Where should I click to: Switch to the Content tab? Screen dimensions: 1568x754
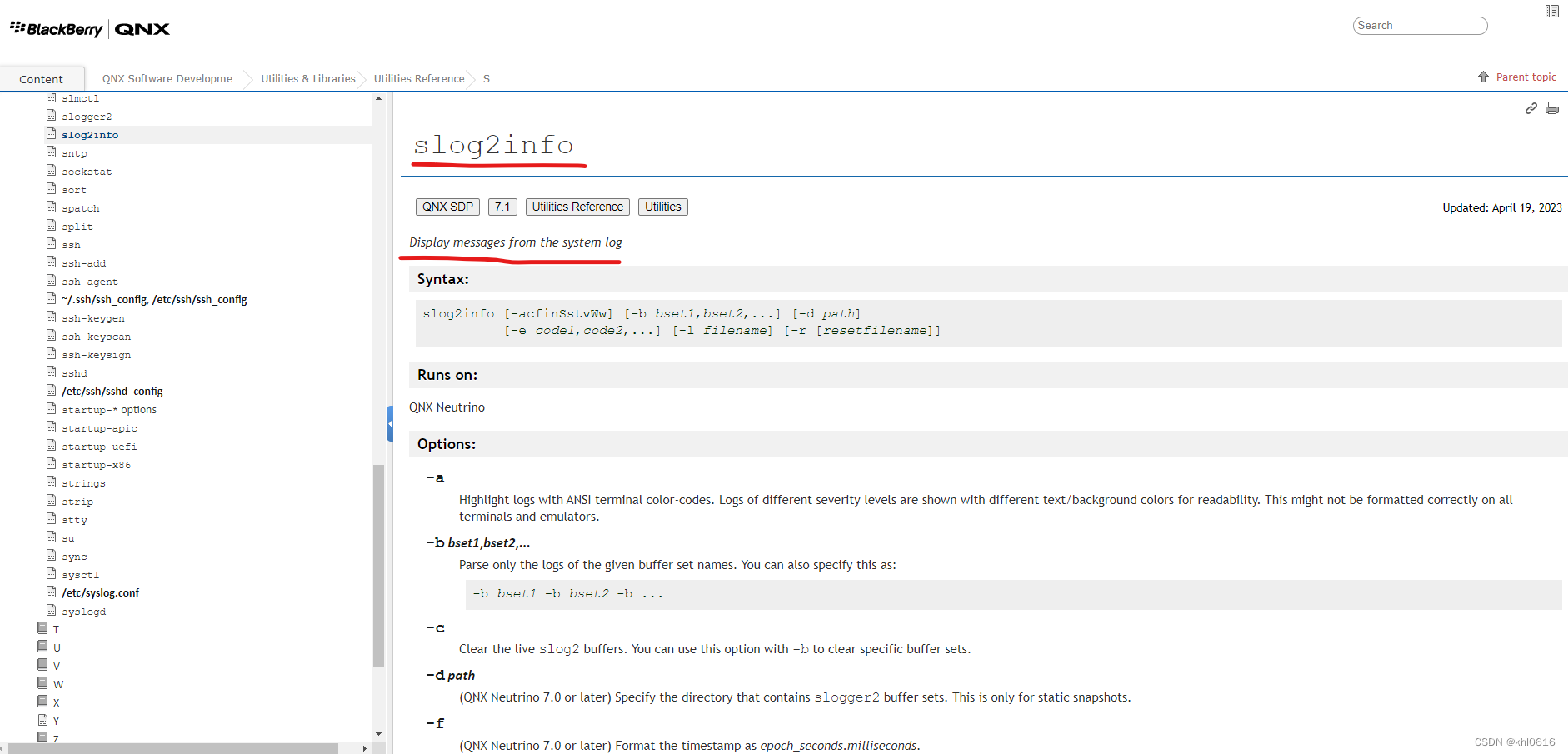(42, 79)
